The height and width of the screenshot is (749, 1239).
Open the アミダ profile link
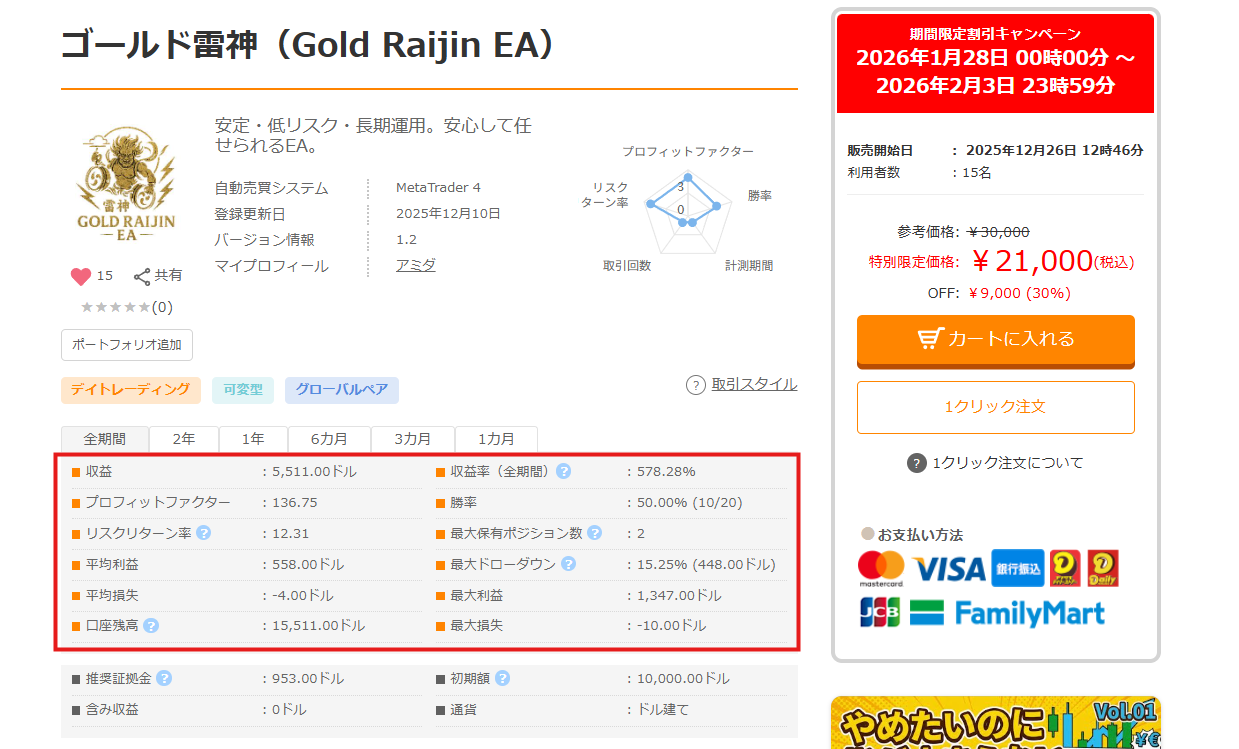(x=415, y=266)
